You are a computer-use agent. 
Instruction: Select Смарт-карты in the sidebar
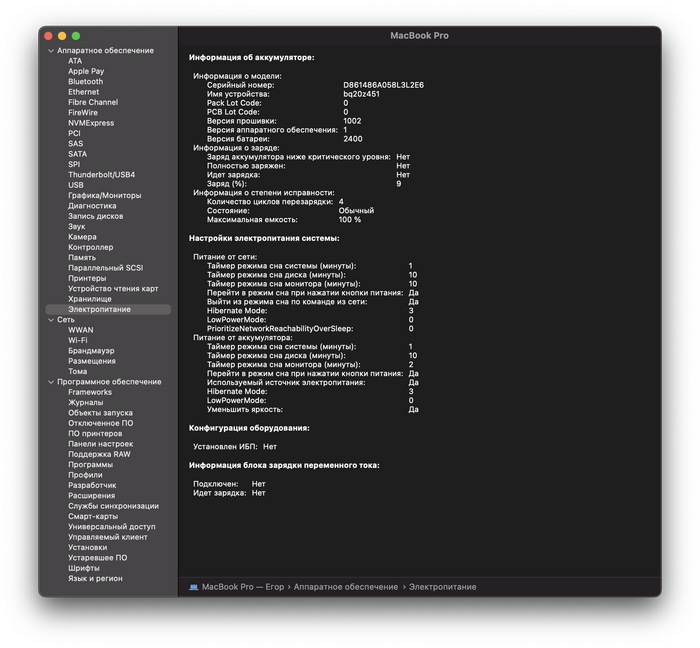[x=93, y=516]
